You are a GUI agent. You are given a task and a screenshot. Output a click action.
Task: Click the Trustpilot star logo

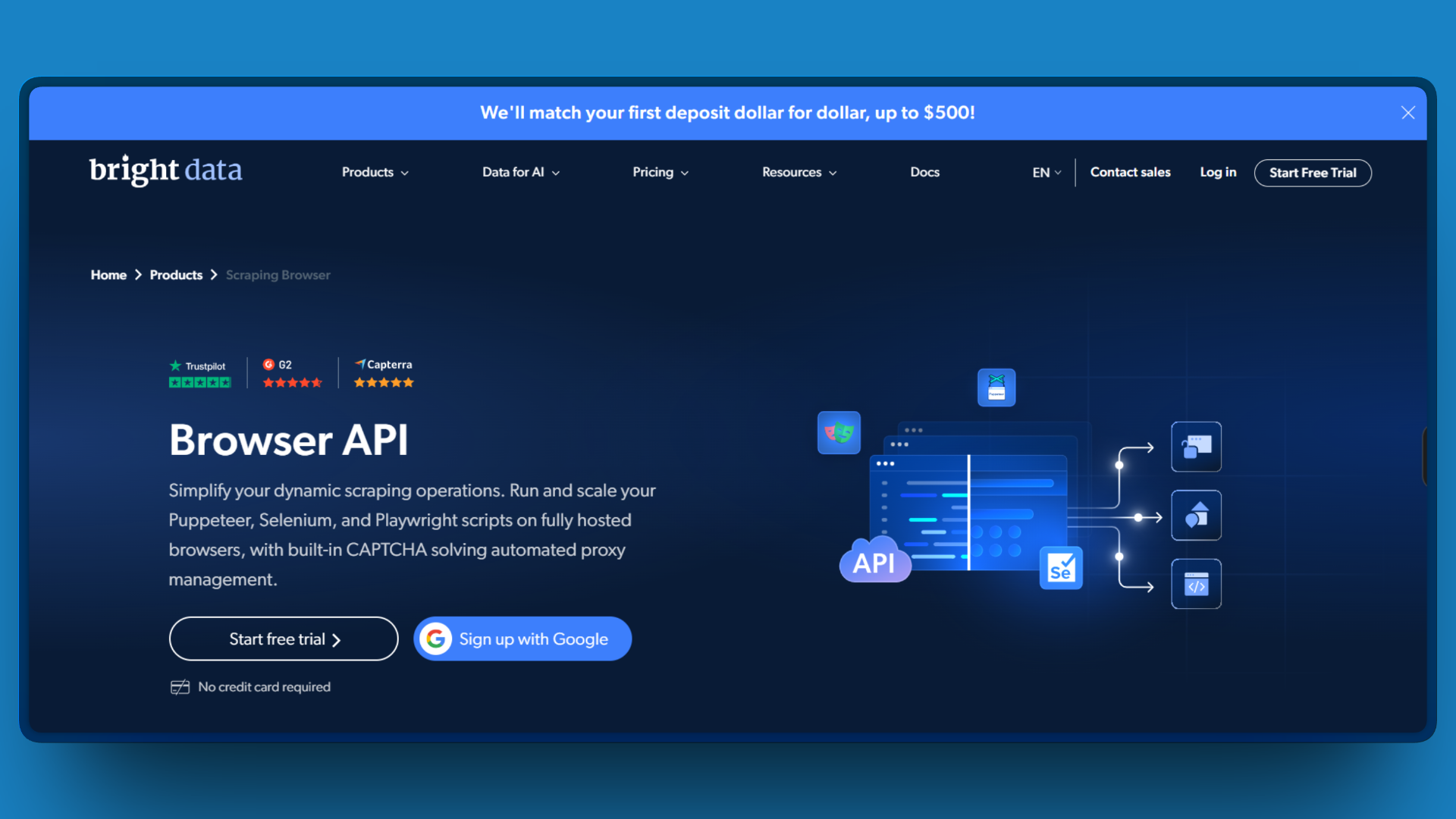tap(175, 365)
